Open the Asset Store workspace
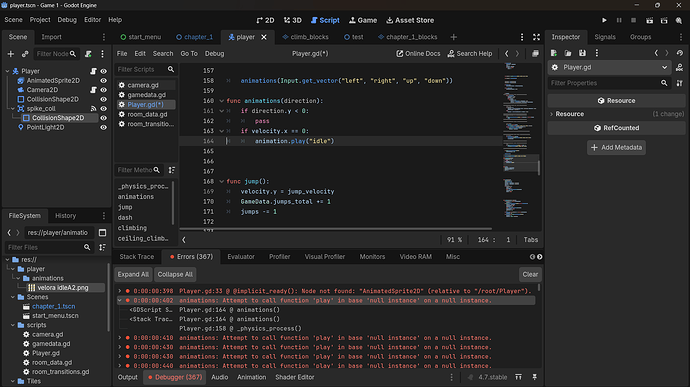Screen dimensions: 690x387 [410, 20]
